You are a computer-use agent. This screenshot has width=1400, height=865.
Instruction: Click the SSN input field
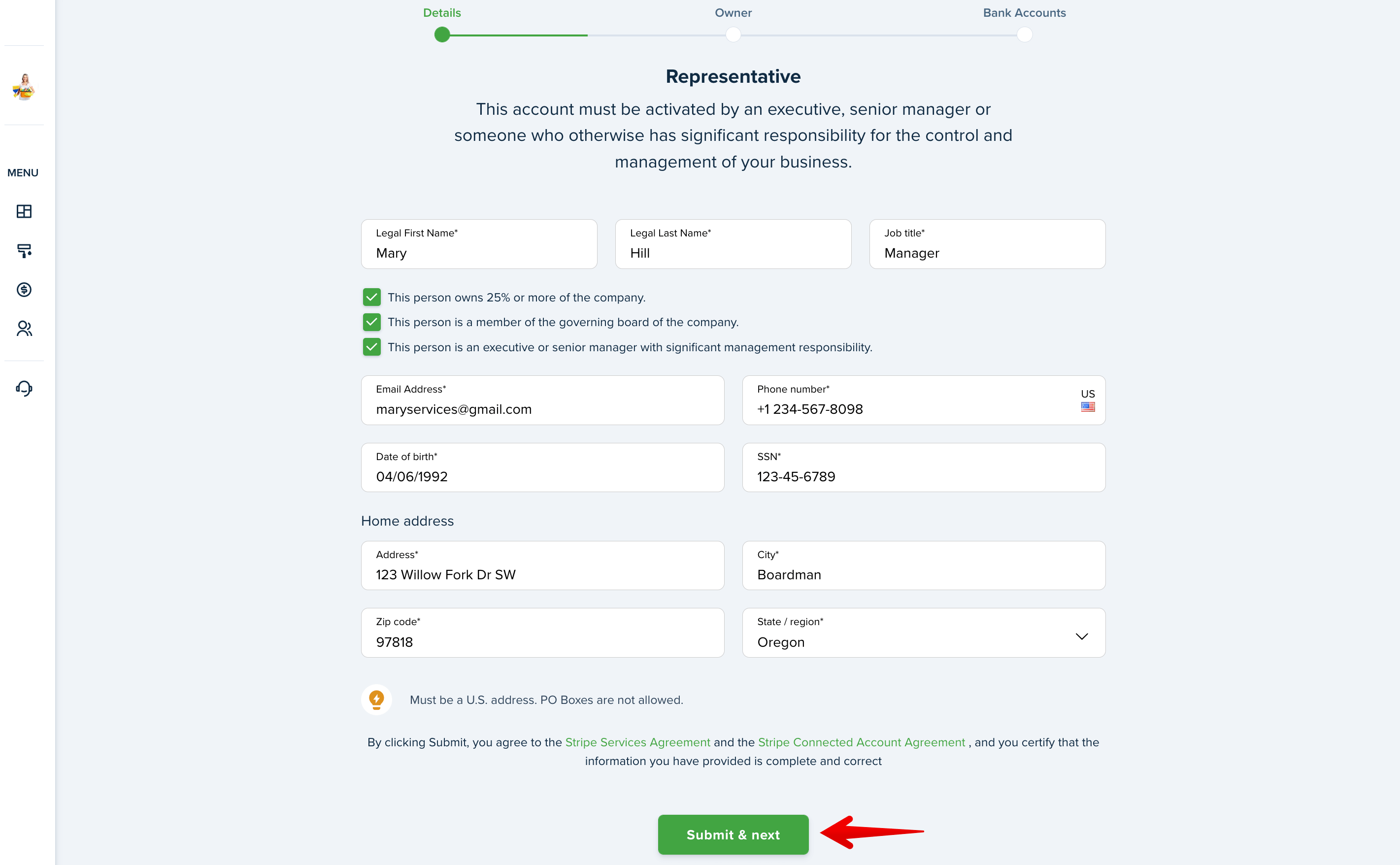[924, 467]
